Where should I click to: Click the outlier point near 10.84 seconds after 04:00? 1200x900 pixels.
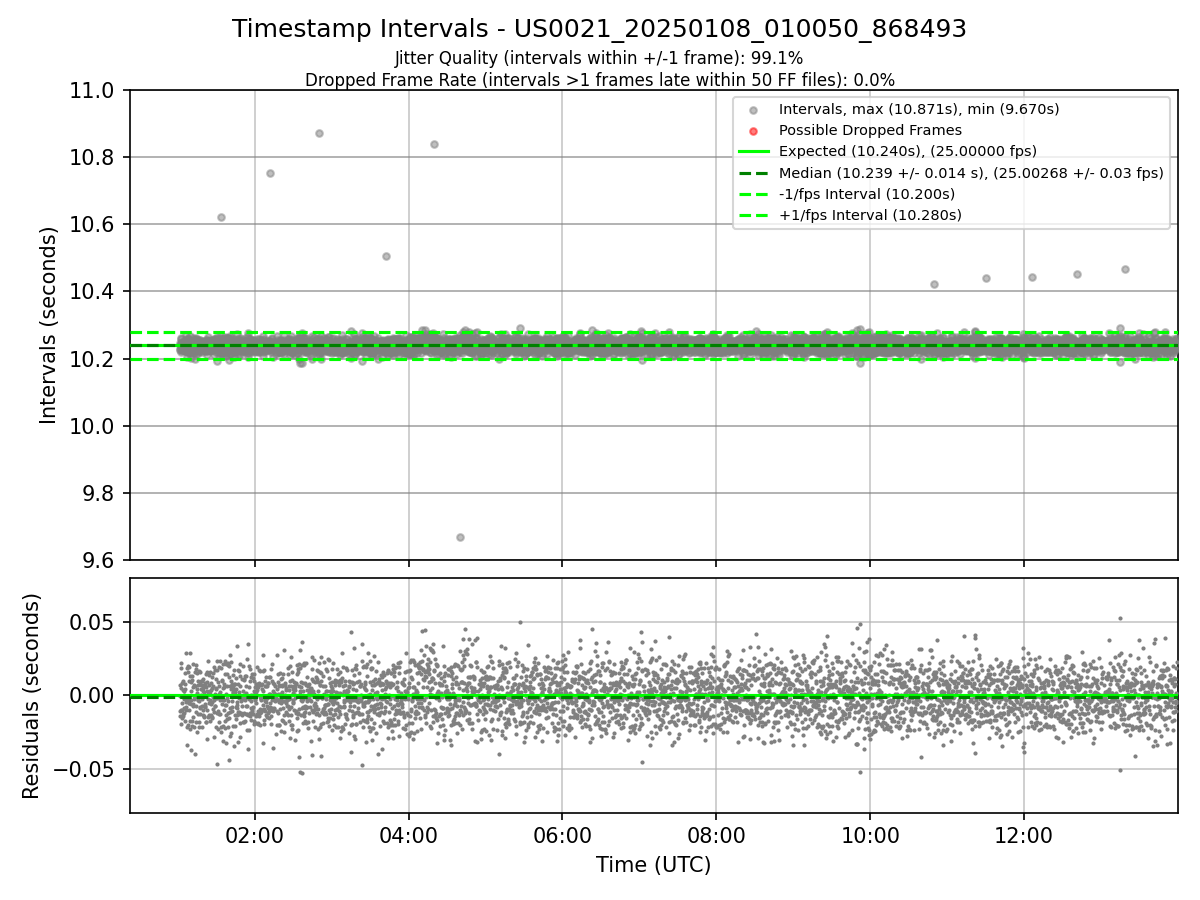434,144
